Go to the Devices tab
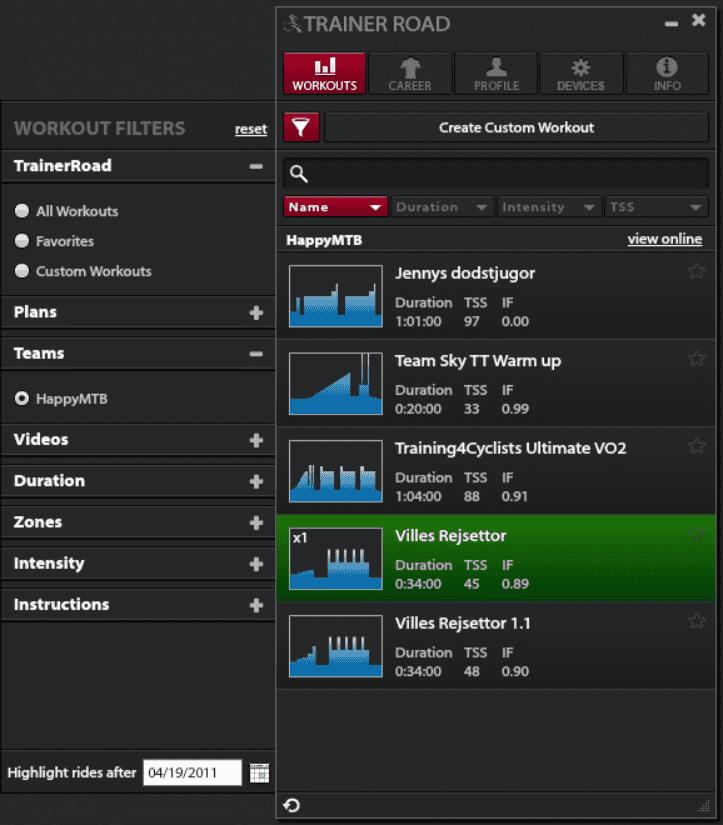 [581, 74]
